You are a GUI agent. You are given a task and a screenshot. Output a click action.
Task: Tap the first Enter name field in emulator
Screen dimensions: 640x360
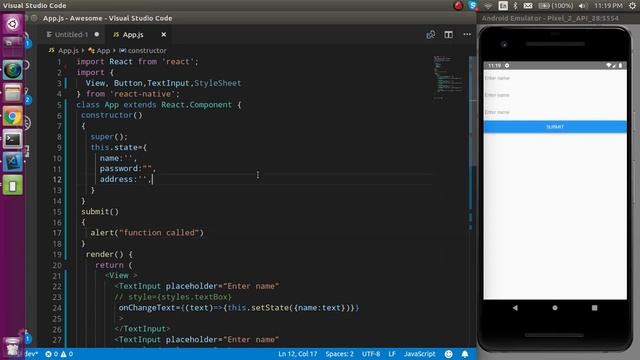pos(555,78)
